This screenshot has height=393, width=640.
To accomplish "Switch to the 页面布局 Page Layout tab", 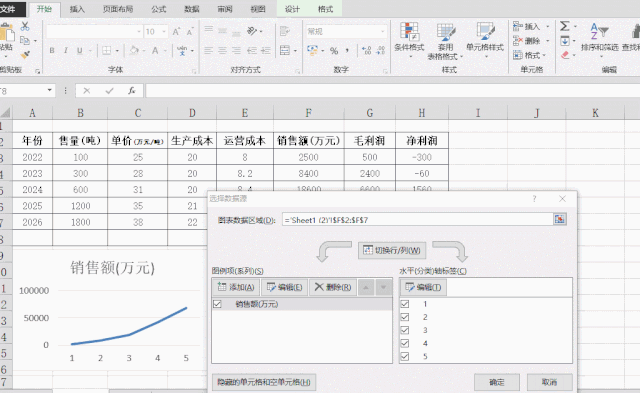I will [118, 9].
